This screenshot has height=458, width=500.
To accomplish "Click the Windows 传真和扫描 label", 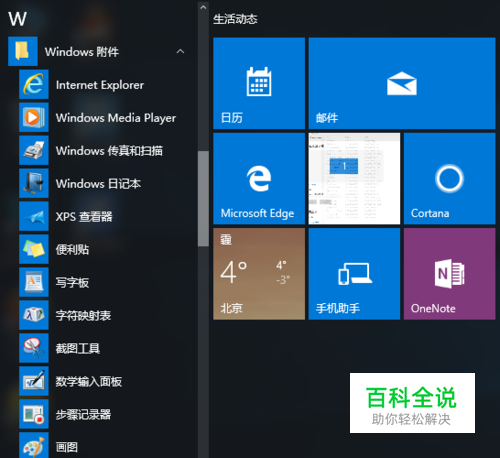I will click(x=109, y=151).
